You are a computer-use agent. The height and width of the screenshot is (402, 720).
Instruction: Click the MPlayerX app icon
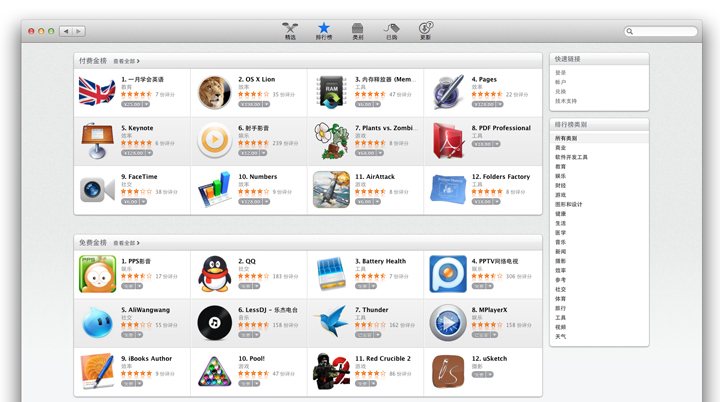(x=448, y=322)
